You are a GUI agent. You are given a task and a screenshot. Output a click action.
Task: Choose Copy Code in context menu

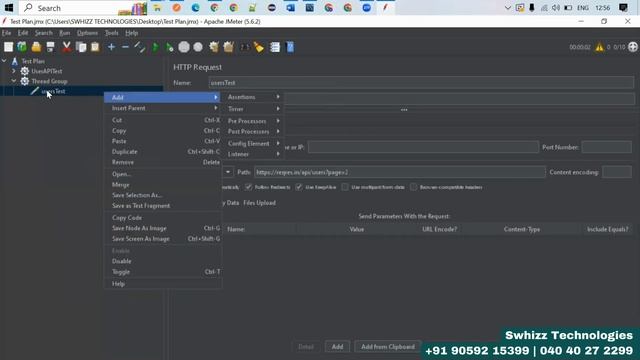pyautogui.click(x=163, y=218)
